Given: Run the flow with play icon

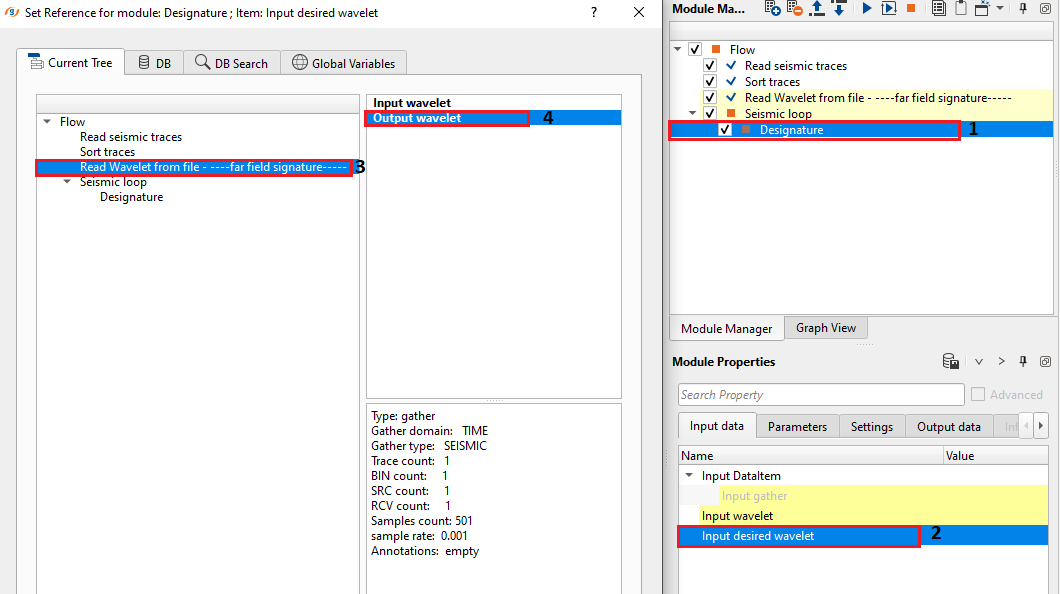Looking at the screenshot, I should pyautogui.click(x=866, y=9).
